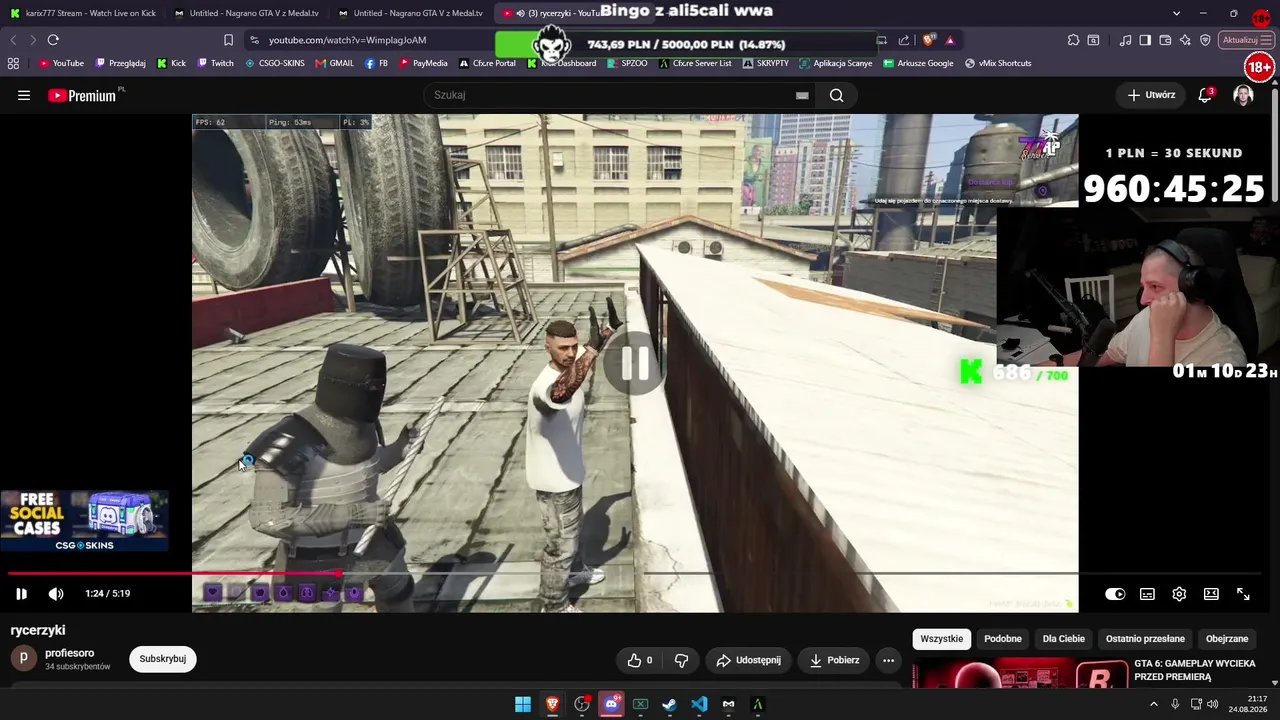Open the Przeglądaj bookmark
Image resolution: width=1280 pixels, height=720 pixels.
(120, 63)
